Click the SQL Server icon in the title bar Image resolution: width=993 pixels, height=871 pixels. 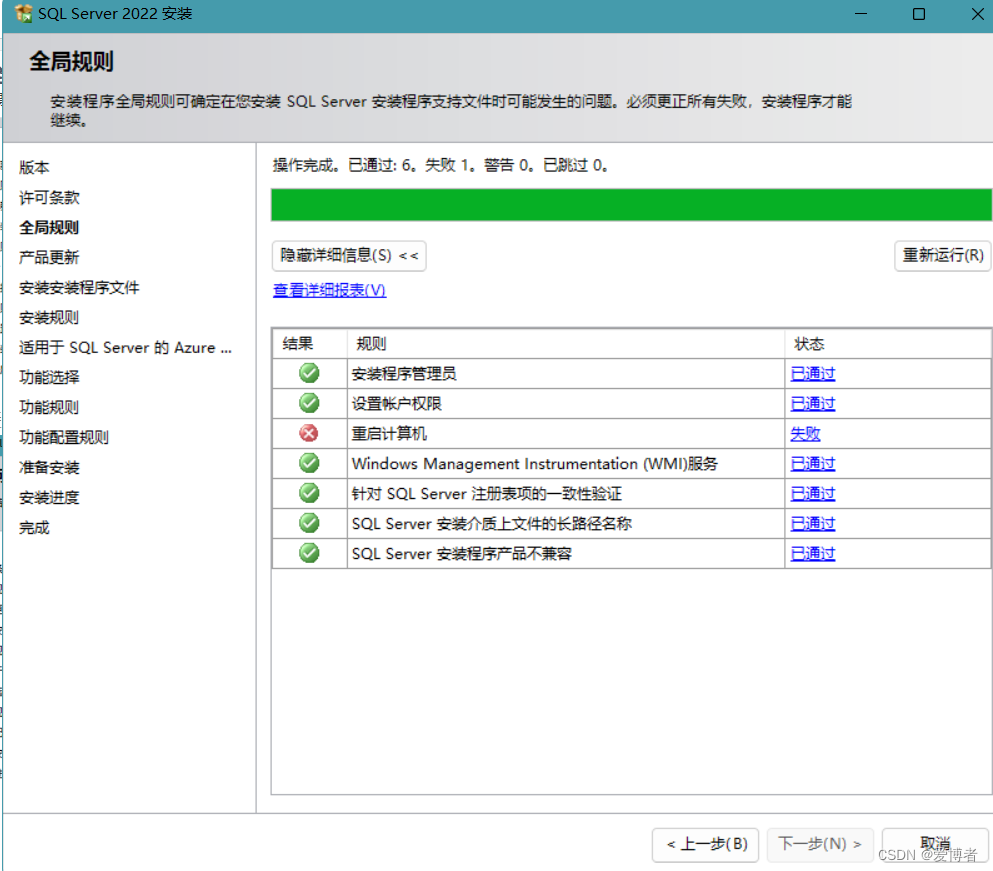pos(25,14)
